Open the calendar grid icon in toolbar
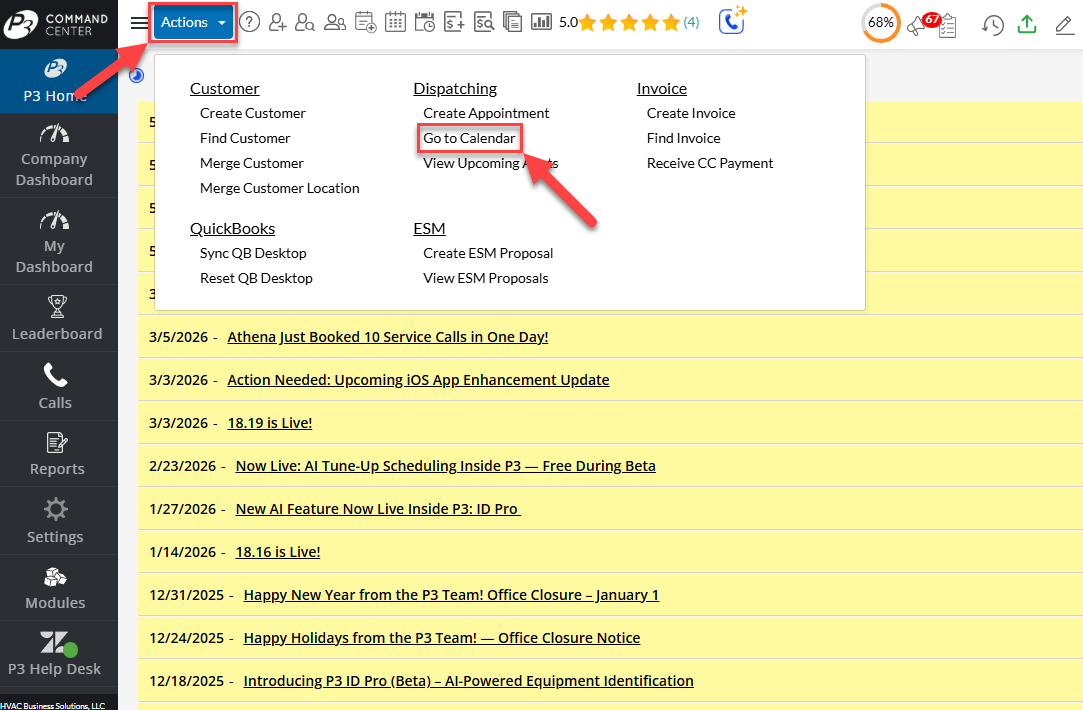Viewport: 1083px width, 710px height. coord(395,23)
